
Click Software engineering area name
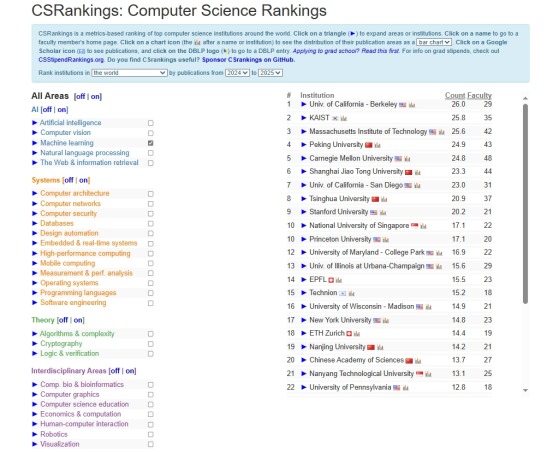click(73, 303)
